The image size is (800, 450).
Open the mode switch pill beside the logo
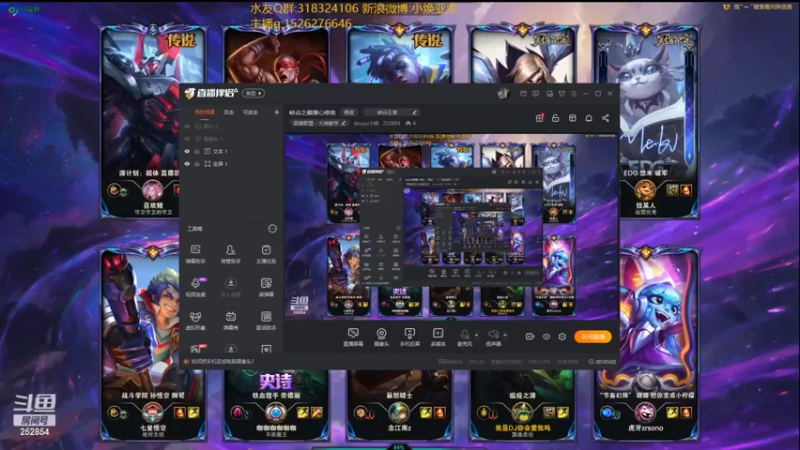[254, 93]
